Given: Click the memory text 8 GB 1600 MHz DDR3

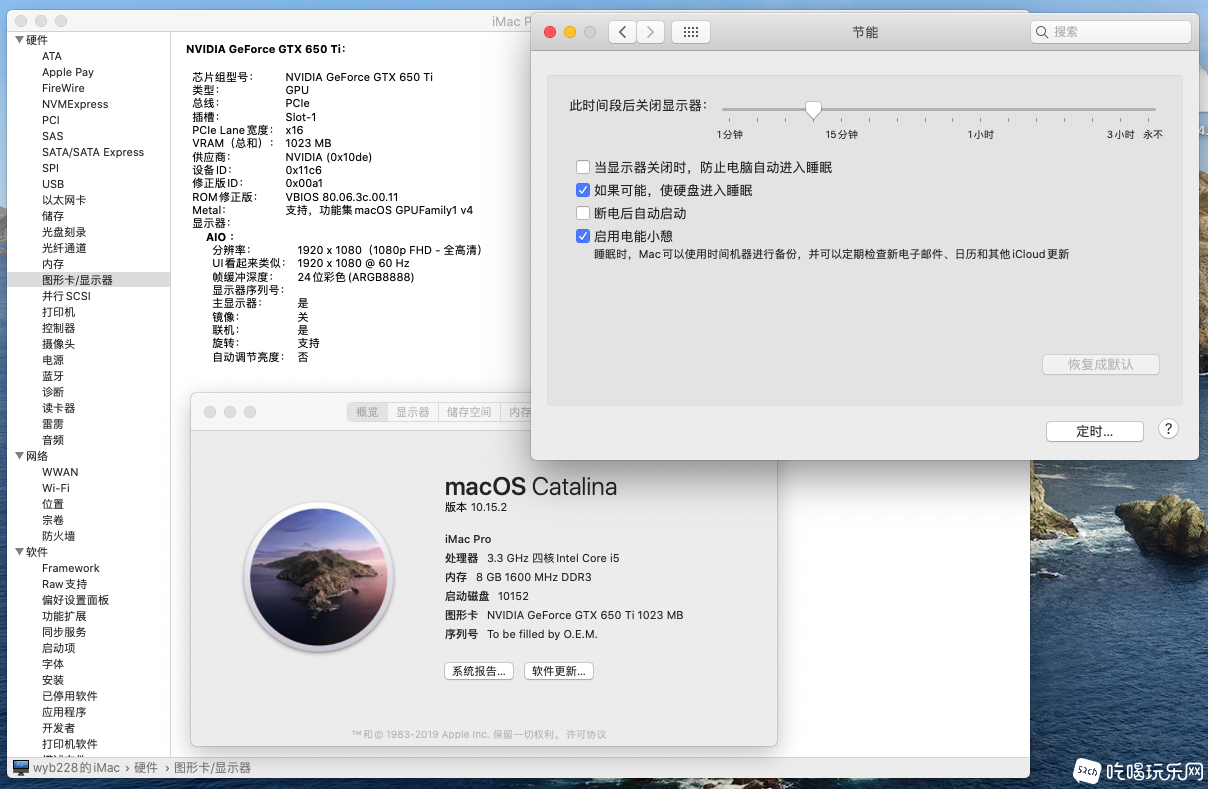Looking at the screenshot, I should point(533,577).
